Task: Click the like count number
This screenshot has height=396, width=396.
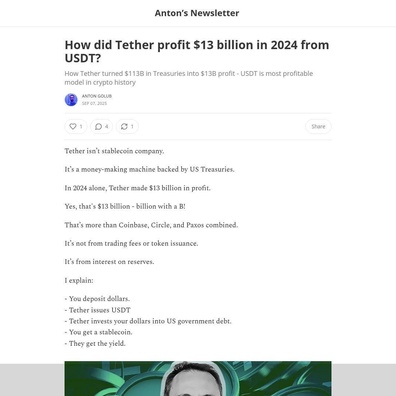Action: 81,126
